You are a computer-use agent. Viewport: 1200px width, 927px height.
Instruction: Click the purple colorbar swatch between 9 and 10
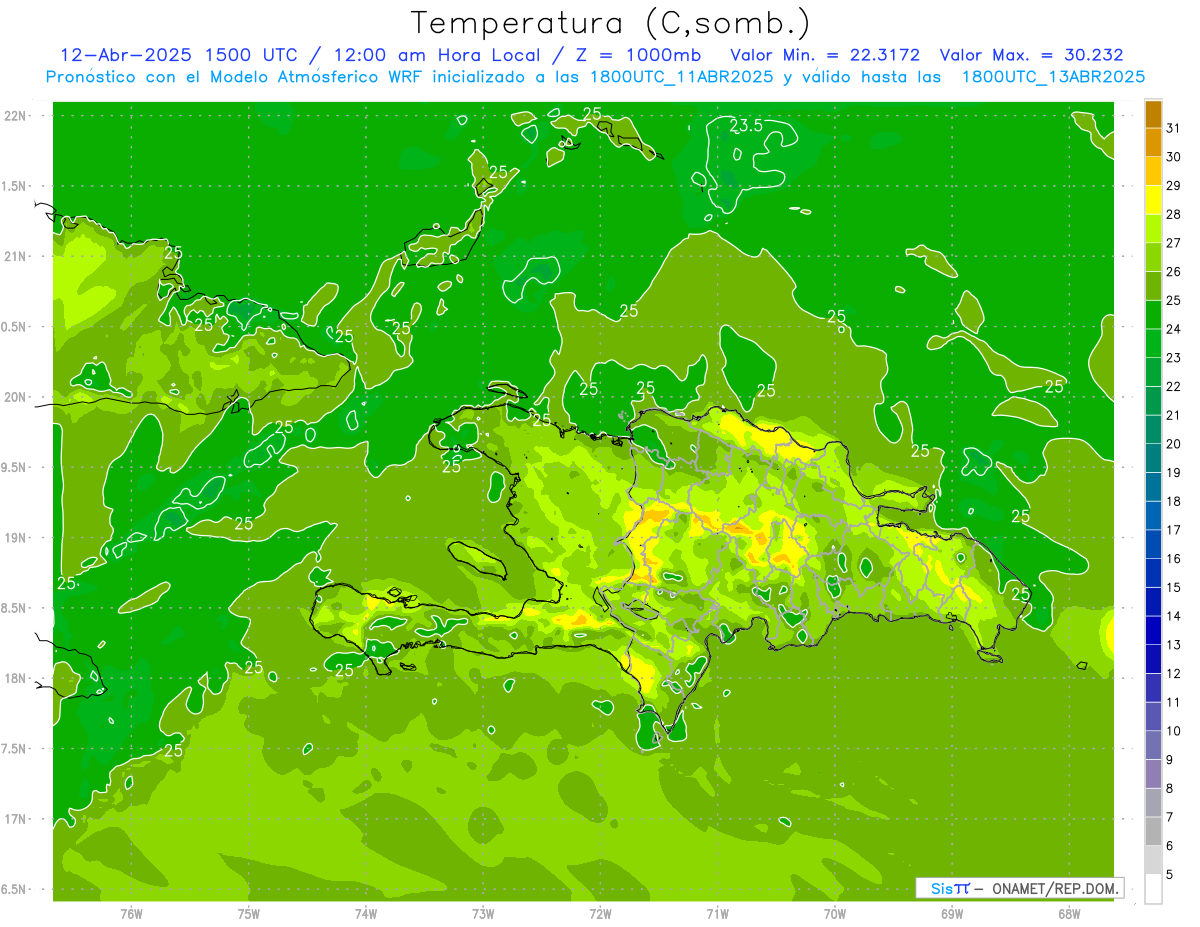[1153, 746]
